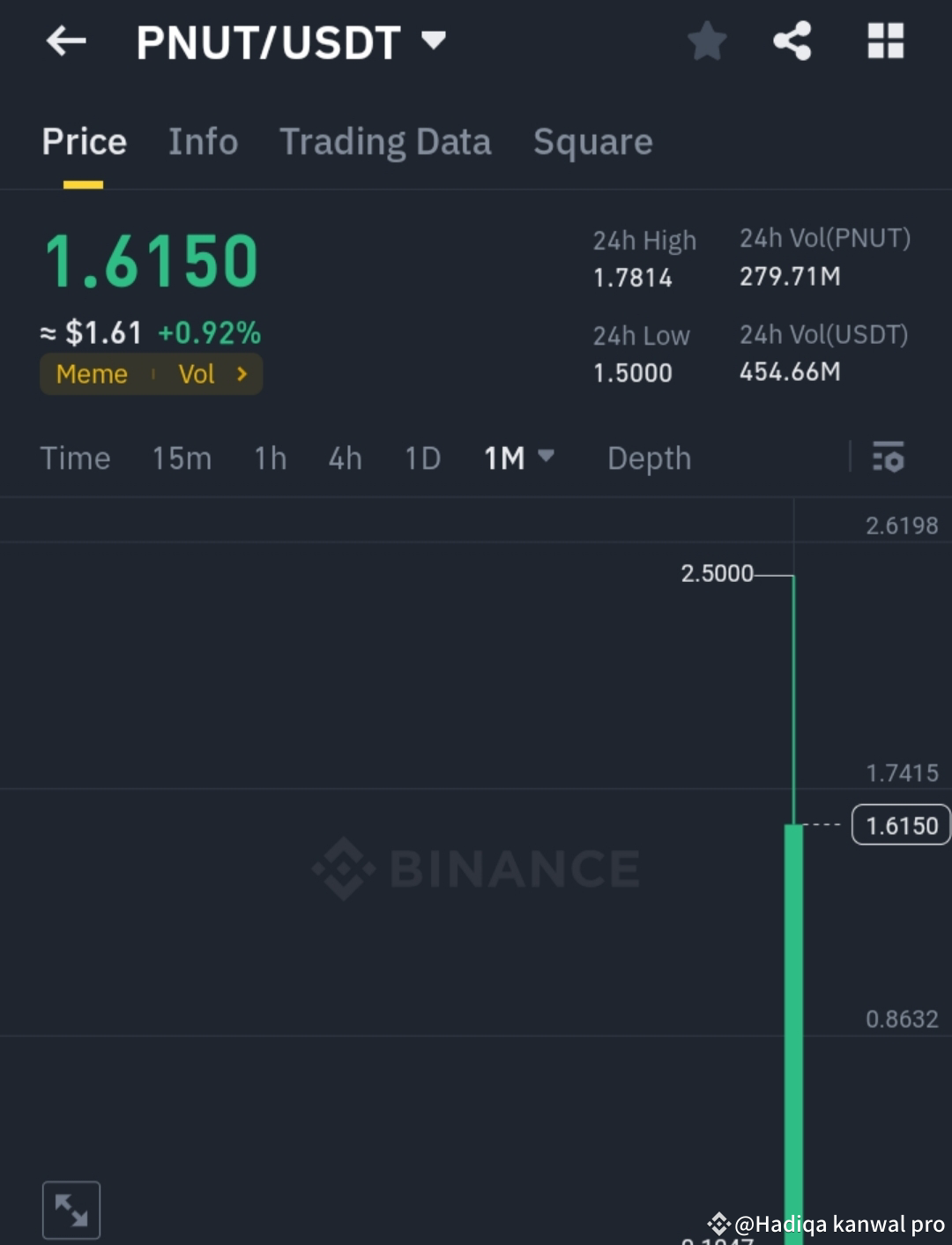Switch to the Trading Data tab
952x1245 pixels.
tap(385, 141)
